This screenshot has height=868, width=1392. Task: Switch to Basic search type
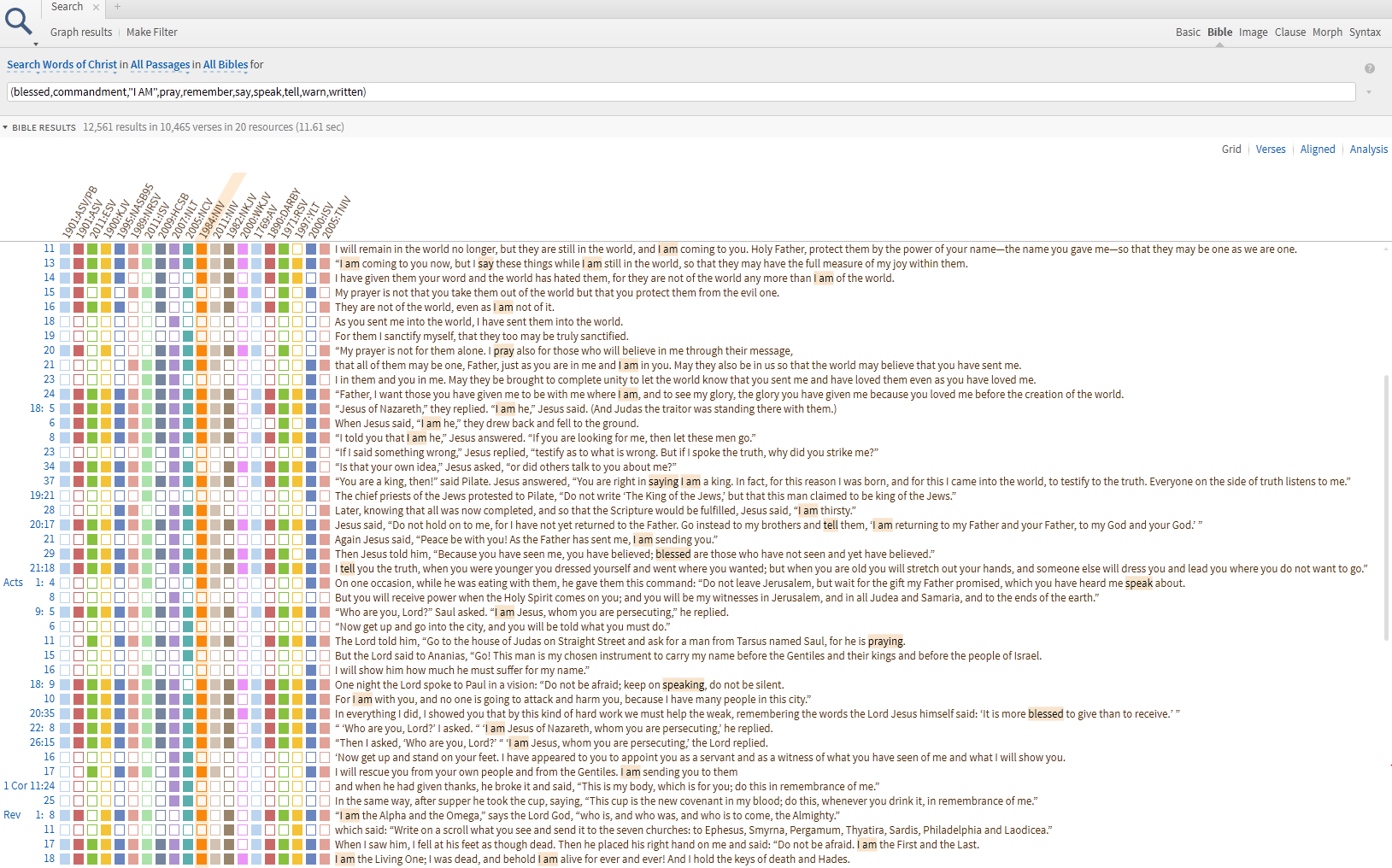coord(1188,32)
